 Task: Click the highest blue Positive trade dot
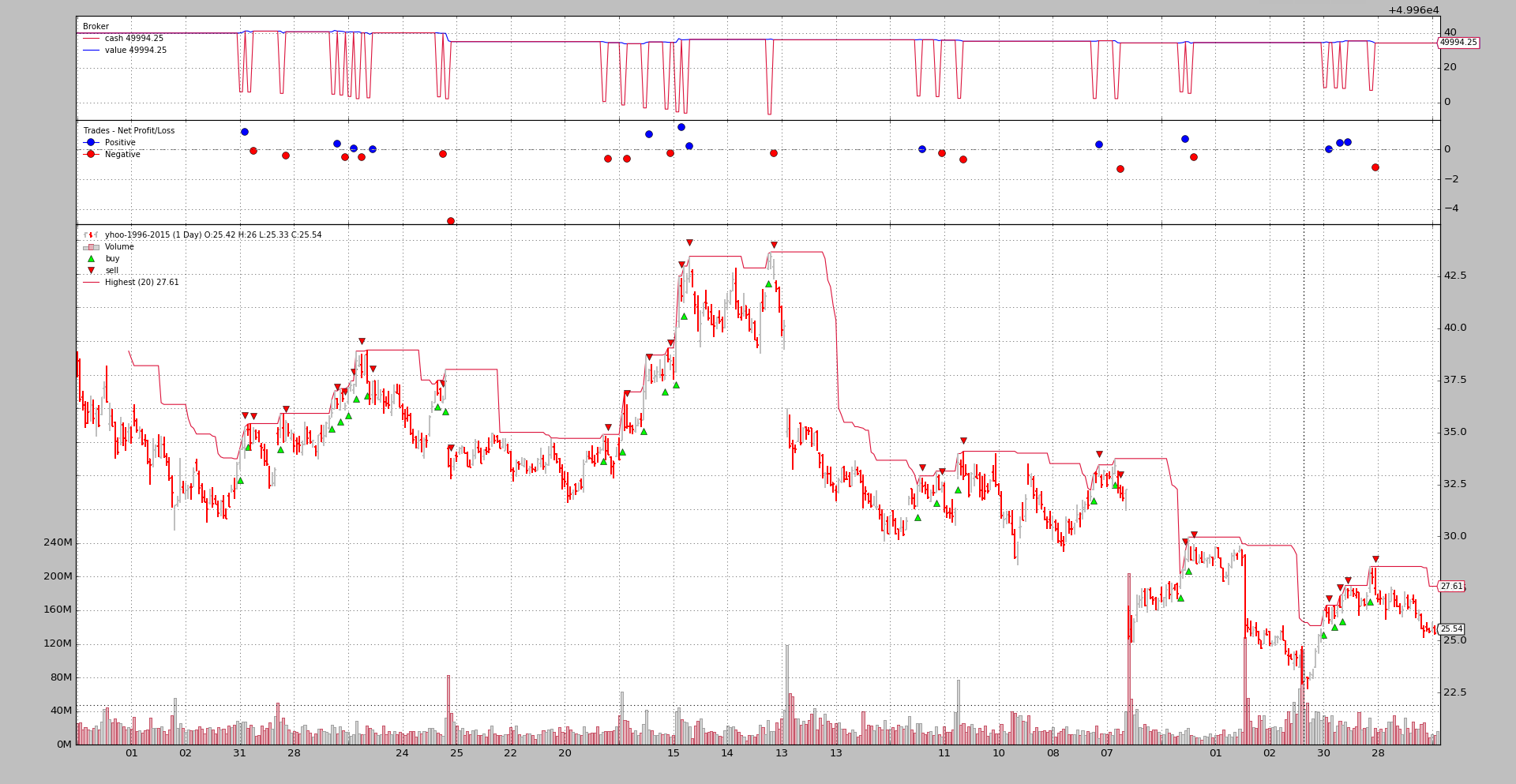click(x=681, y=127)
